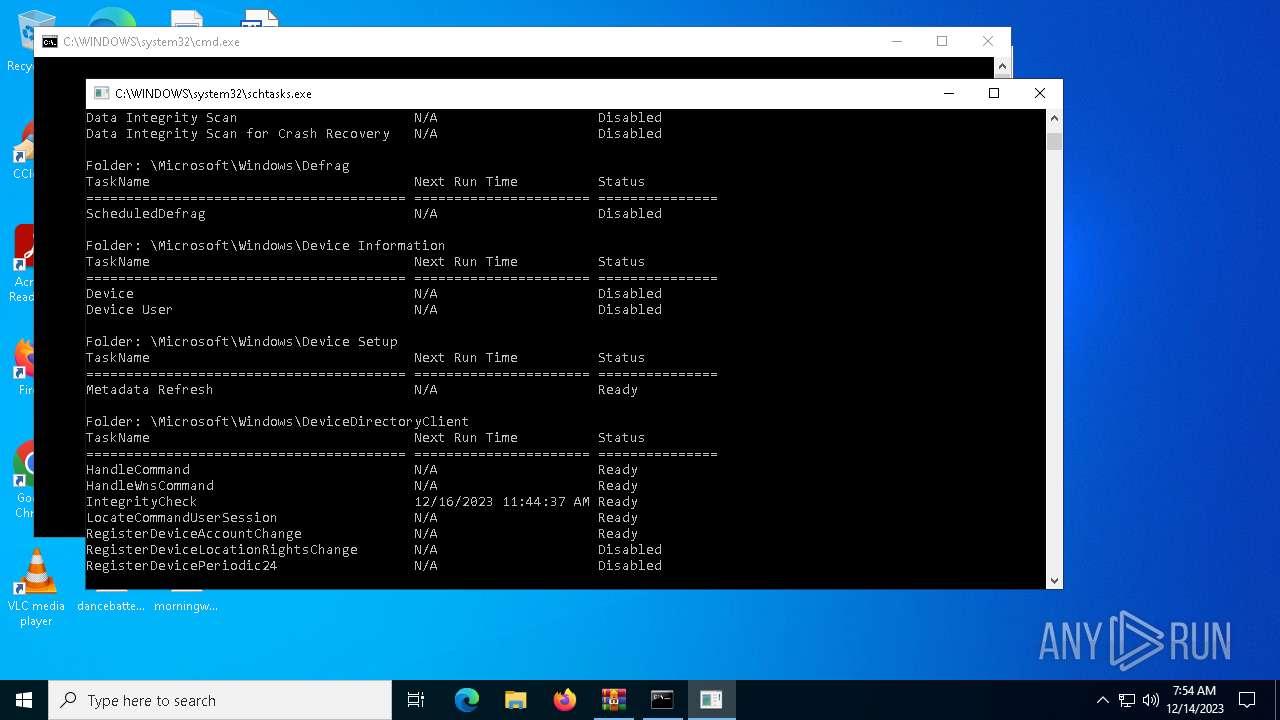1280x720 pixels.
Task: Launch Microsoft Edge from the taskbar
Action: pyautogui.click(x=467, y=700)
